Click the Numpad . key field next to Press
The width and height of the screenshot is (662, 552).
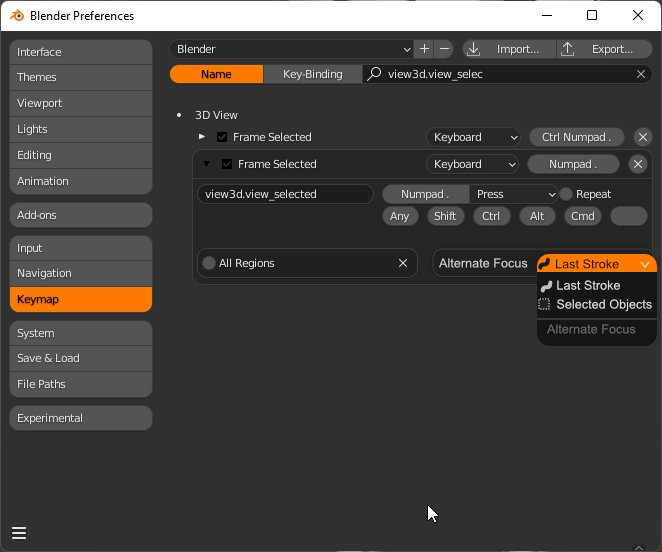426,194
